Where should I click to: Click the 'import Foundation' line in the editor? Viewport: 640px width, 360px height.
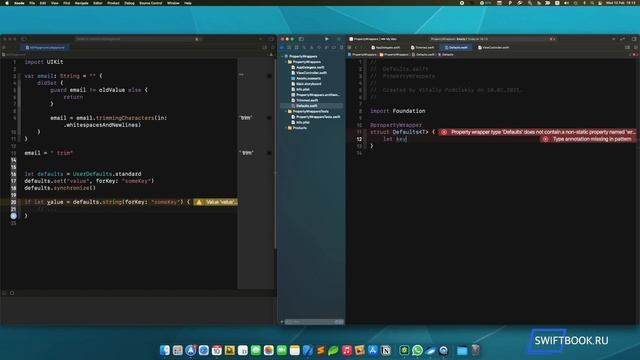pos(398,111)
